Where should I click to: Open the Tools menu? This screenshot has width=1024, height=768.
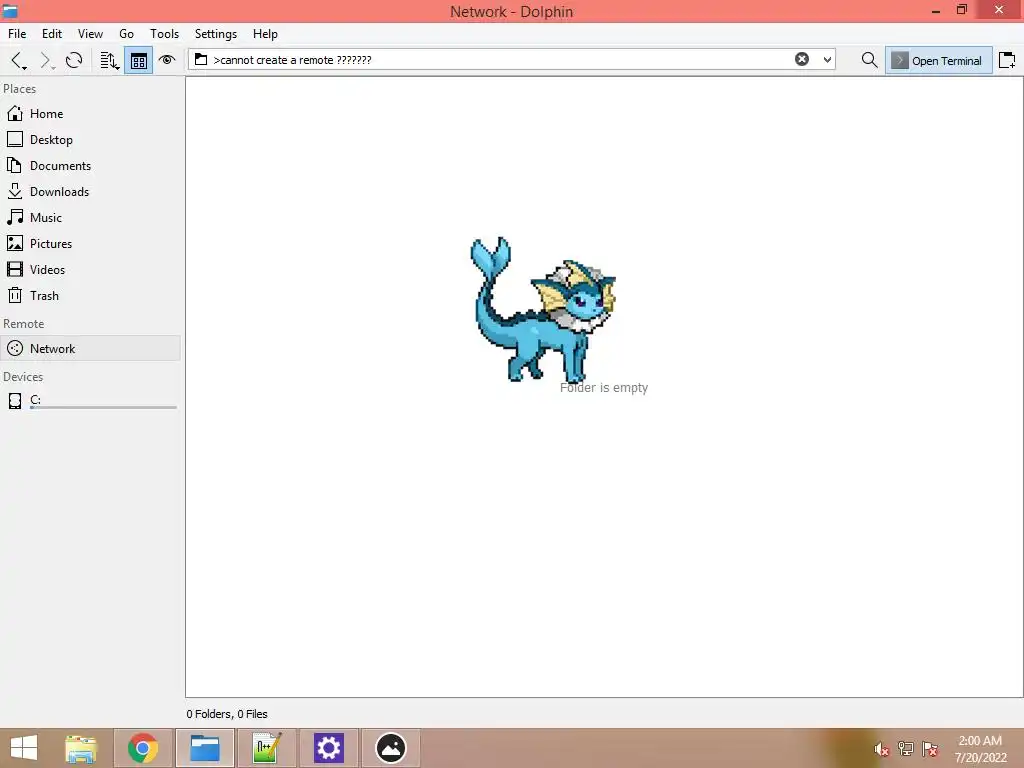[x=164, y=33]
